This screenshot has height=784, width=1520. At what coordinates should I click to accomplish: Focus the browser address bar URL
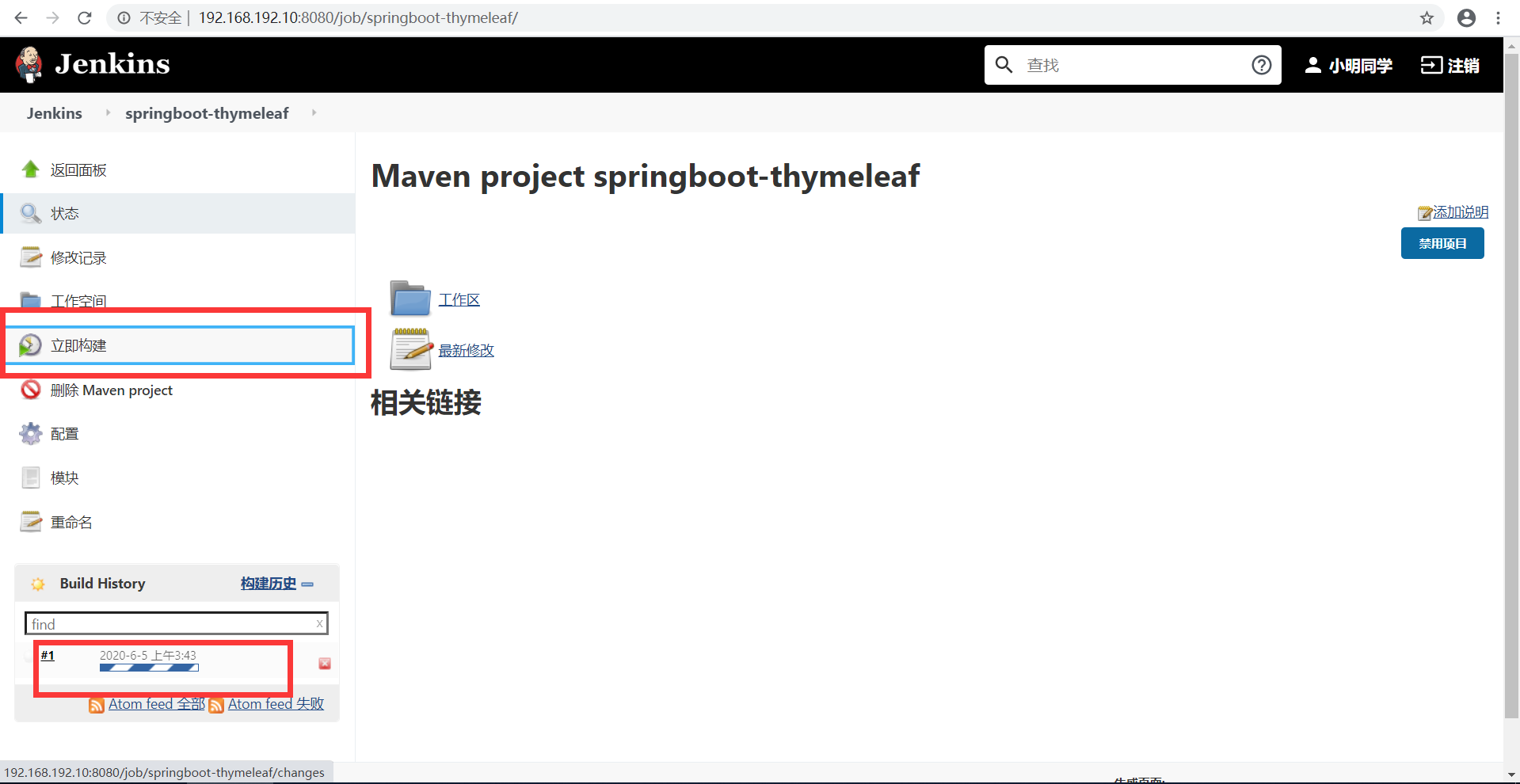pos(358,17)
